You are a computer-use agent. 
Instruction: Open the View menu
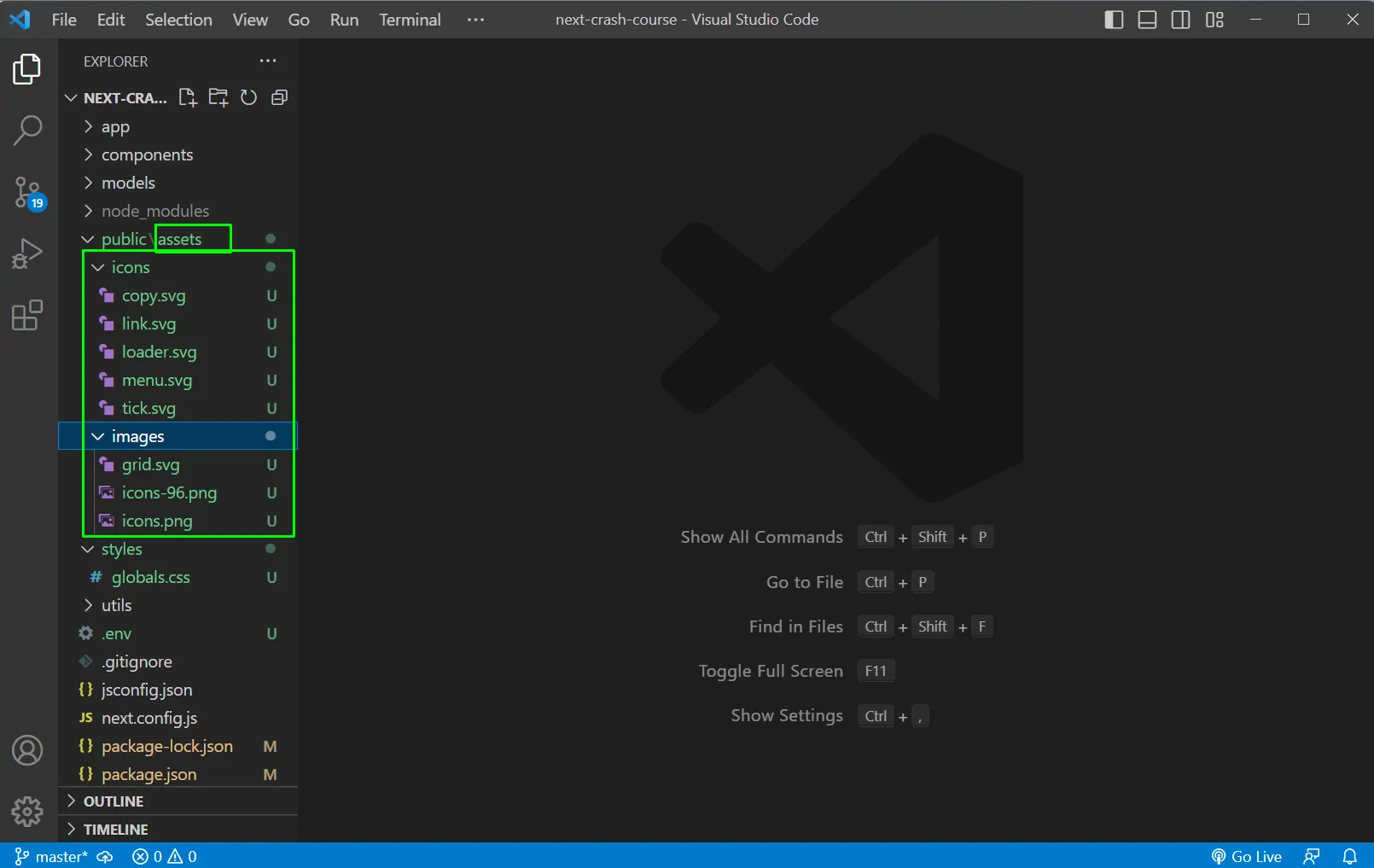(x=250, y=20)
